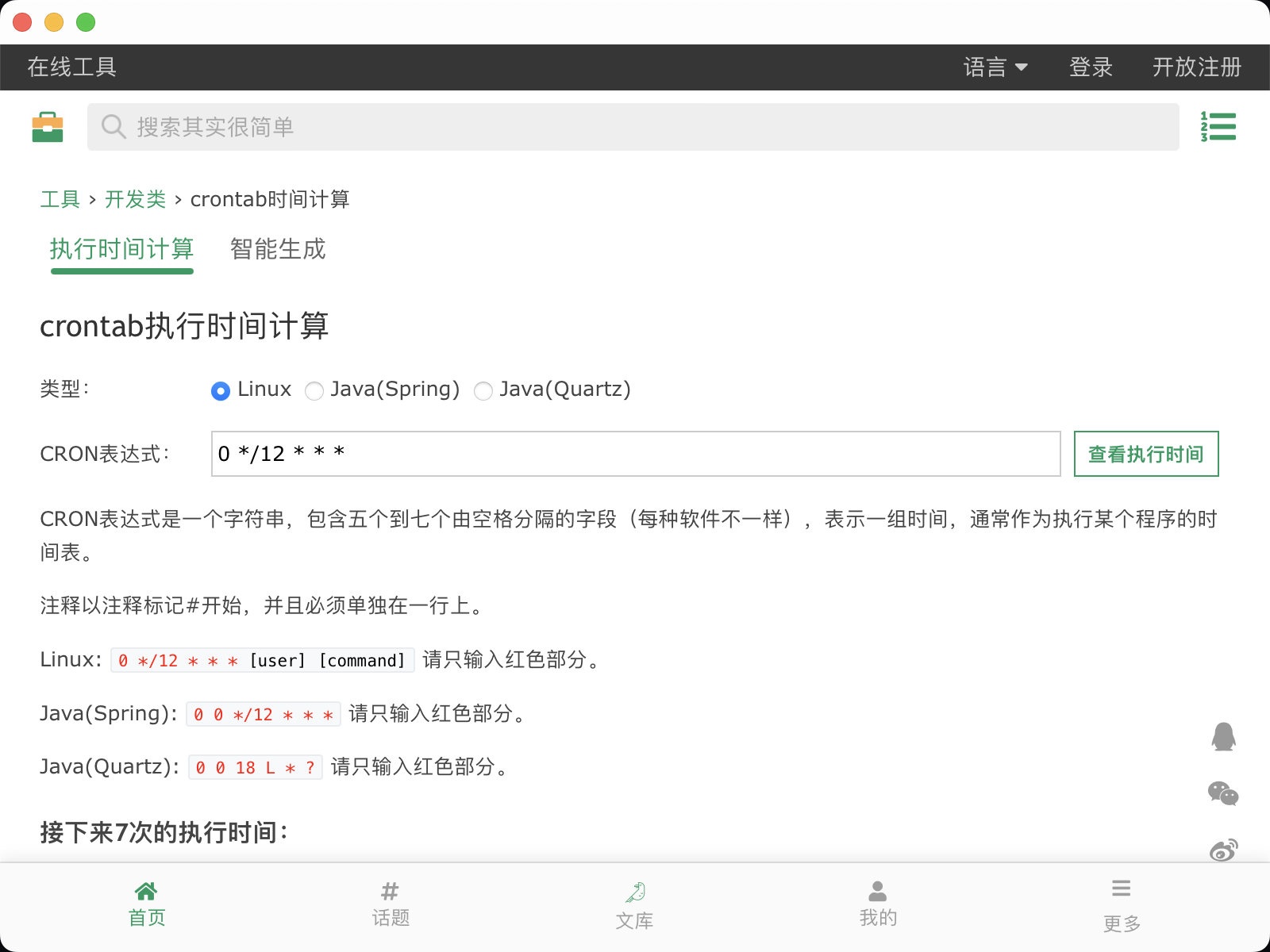
Task: Go to 首页 home in bottom navigation
Action: coord(147,904)
